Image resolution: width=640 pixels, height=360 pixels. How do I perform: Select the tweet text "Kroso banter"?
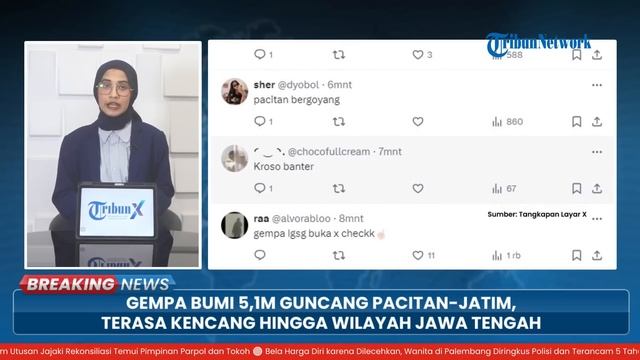(x=284, y=167)
